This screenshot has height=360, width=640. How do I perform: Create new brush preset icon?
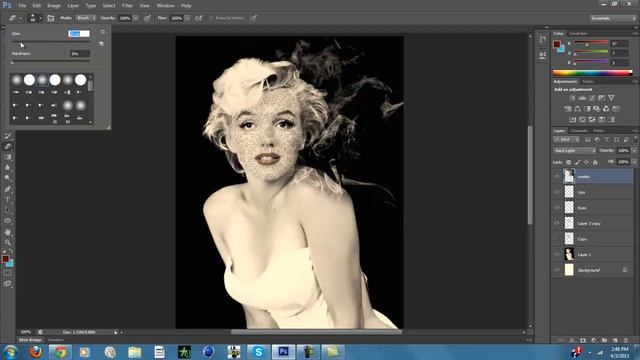101,44
